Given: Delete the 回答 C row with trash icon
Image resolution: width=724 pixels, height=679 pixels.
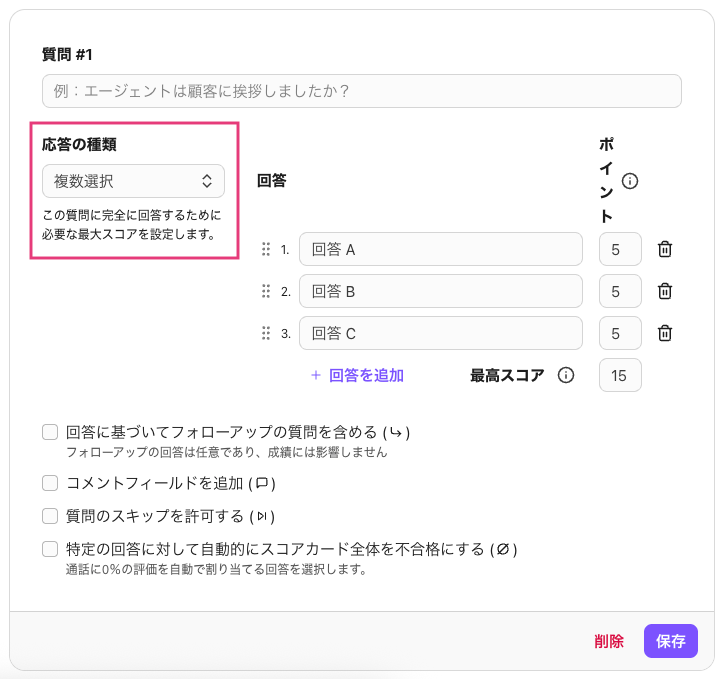Looking at the screenshot, I should [x=664, y=333].
